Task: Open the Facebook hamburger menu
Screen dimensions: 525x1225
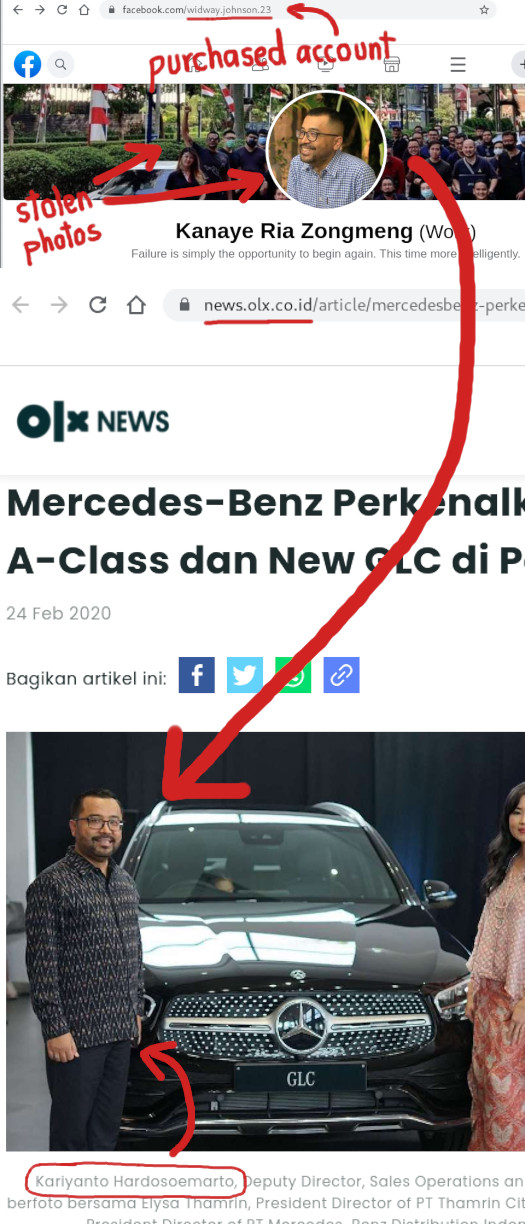Action: click(x=458, y=65)
